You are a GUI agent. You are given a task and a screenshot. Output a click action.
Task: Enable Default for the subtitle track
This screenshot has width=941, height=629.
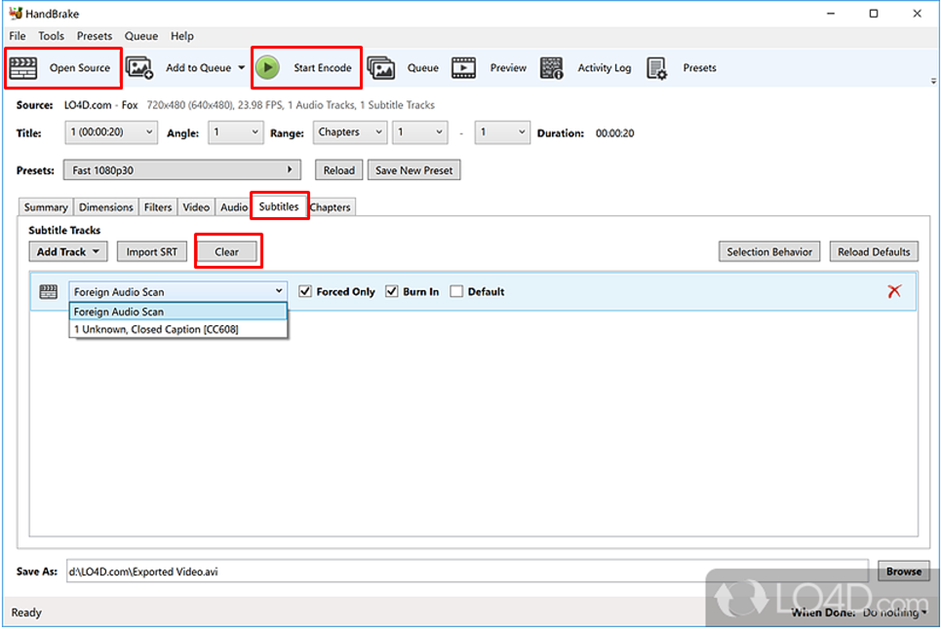[456, 291]
